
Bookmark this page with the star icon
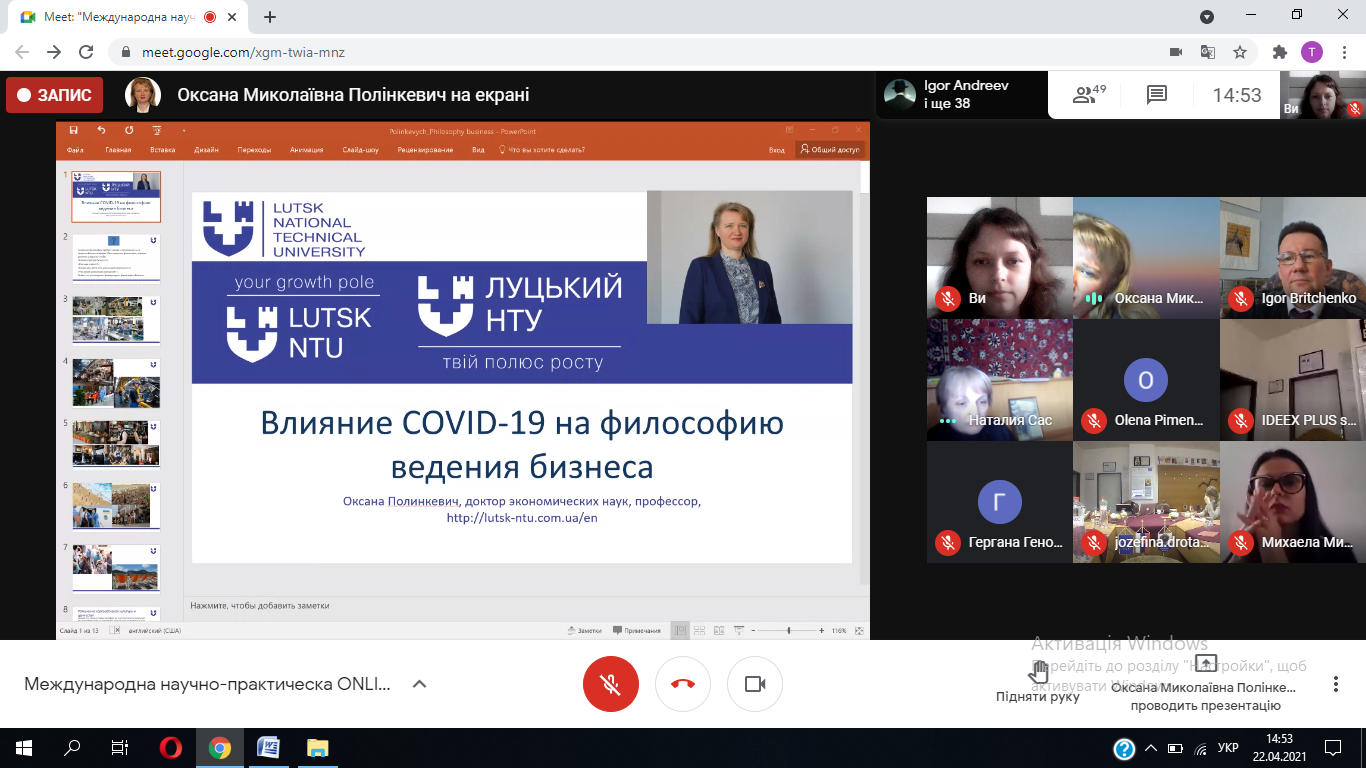pyautogui.click(x=1240, y=52)
